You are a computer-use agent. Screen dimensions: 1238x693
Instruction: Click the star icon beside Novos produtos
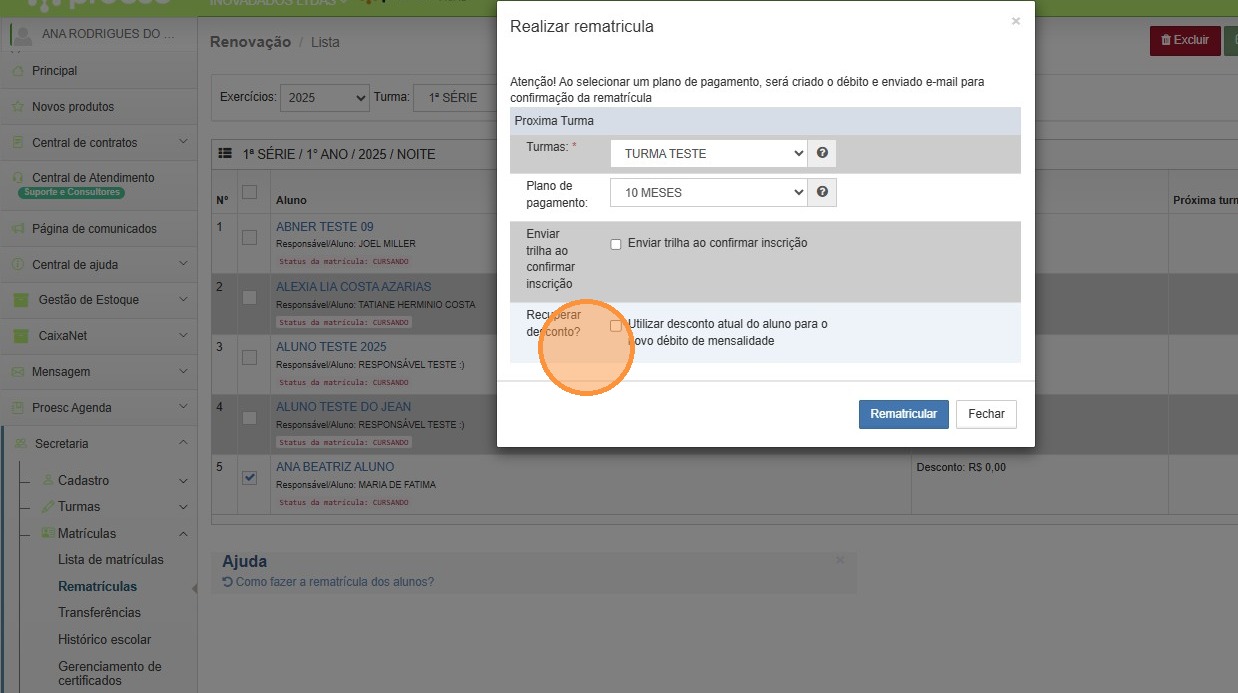click(x=17, y=107)
